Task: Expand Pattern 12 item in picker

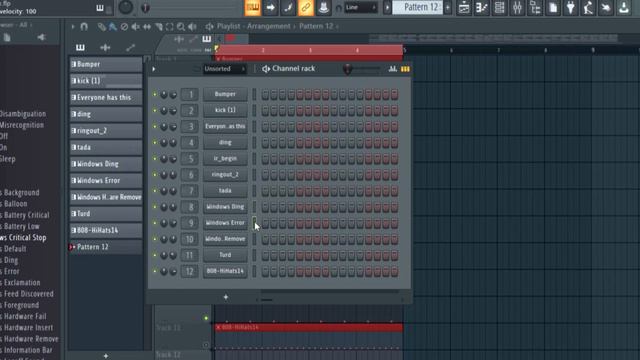Action: (72, 247)
